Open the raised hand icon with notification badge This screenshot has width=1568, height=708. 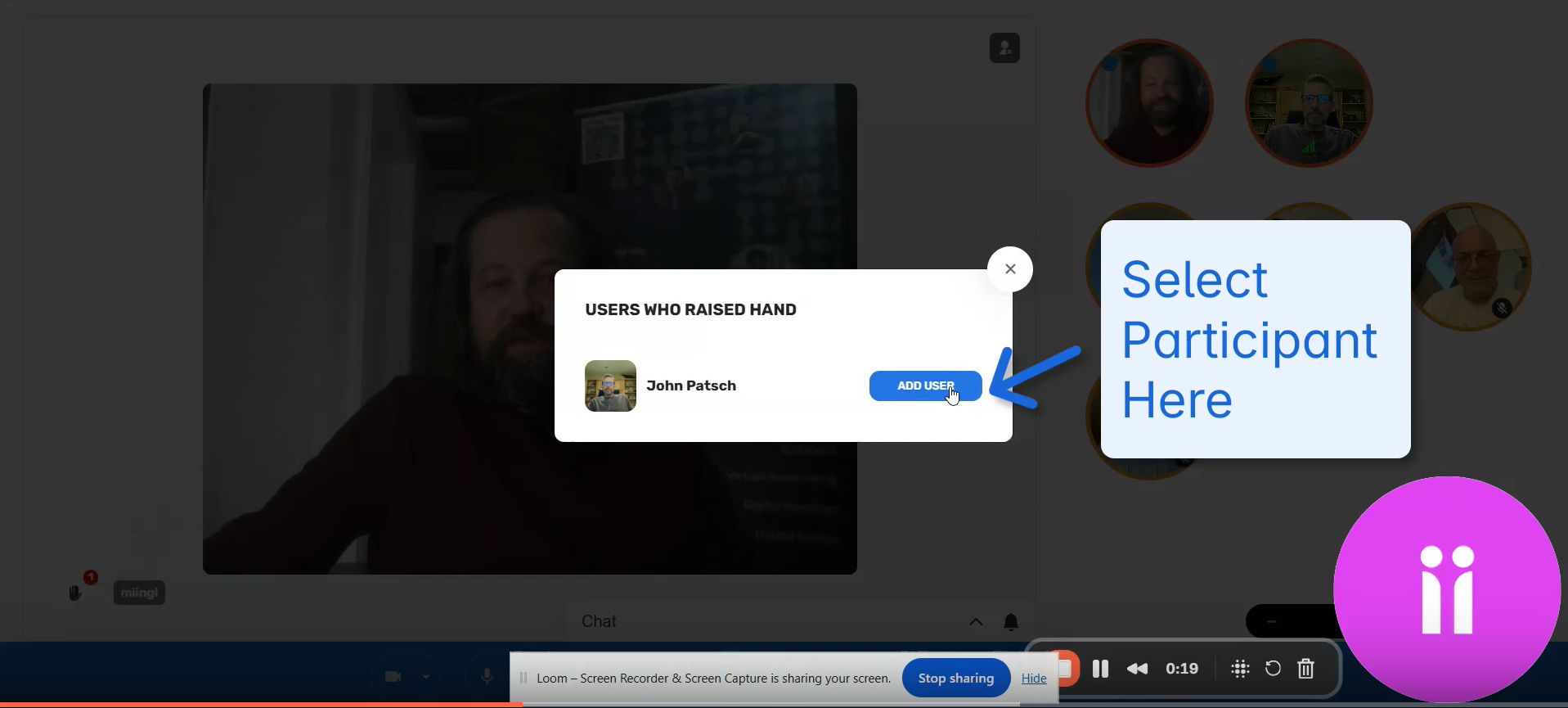click(76, 592)
